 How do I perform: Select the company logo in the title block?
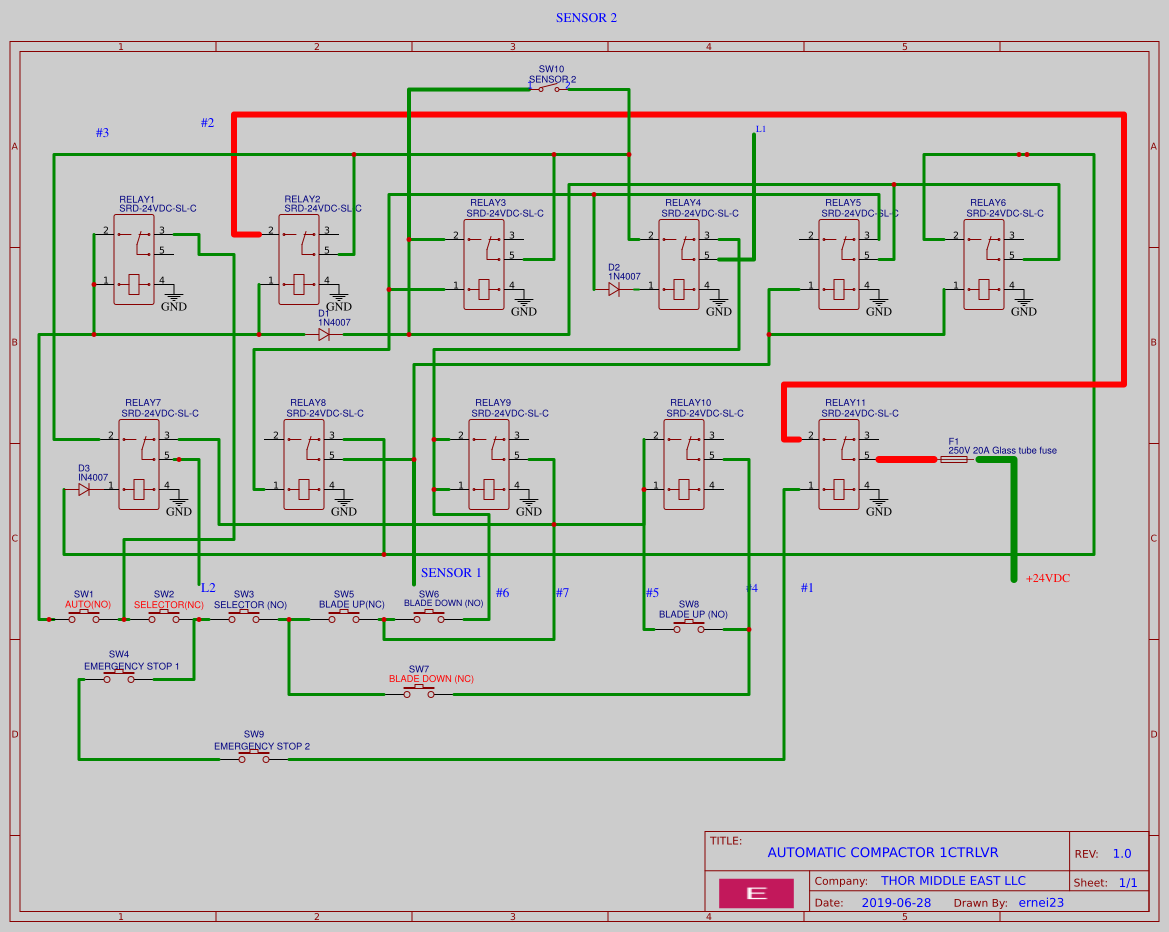click(x=756, y=892)
